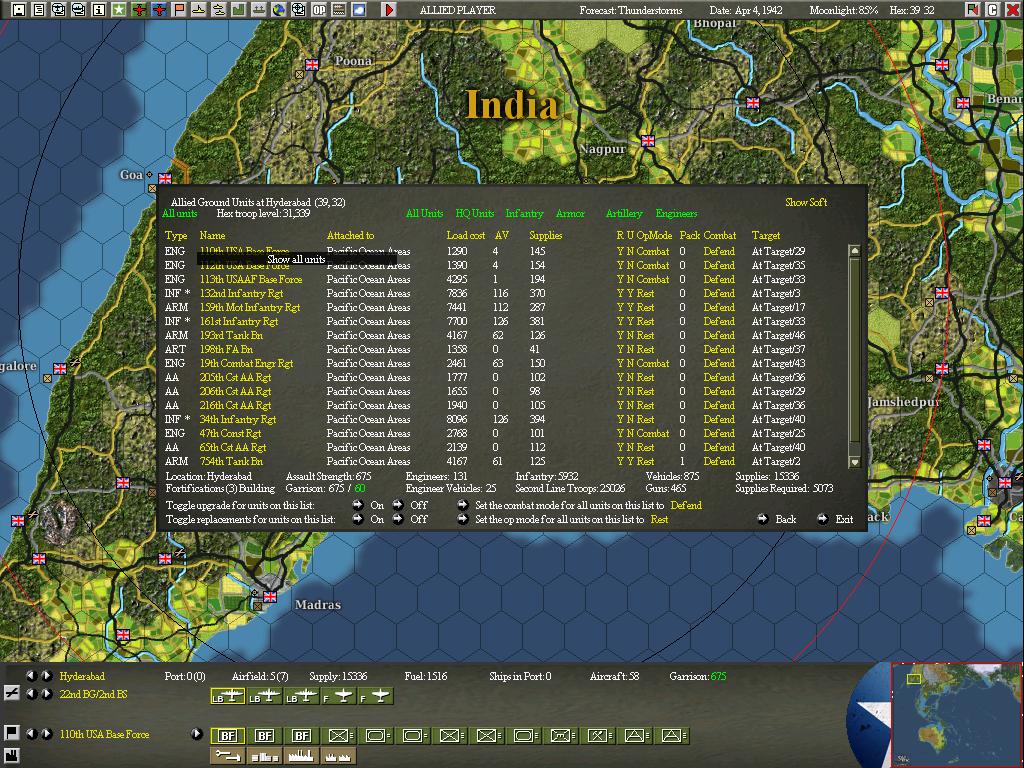Click the red end turn play arrow
Image resolution: width=1024 pixels, height=768 pixels.
click(389, 9)
